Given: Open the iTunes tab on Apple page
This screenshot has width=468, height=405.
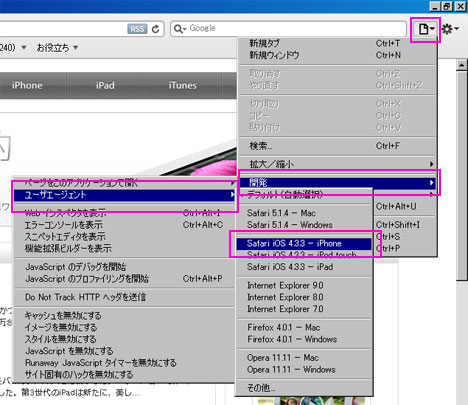Looking at the screenshot, I should pyautogui.click(x=183, y=85).
